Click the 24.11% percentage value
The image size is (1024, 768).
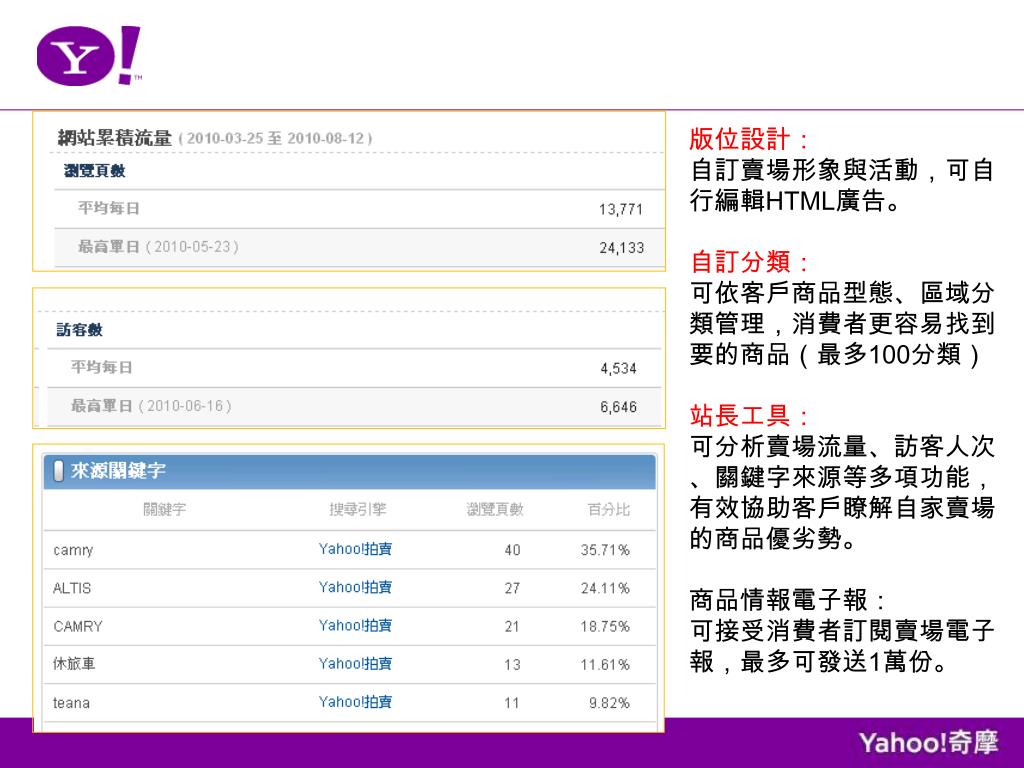(x=605, y=588)
